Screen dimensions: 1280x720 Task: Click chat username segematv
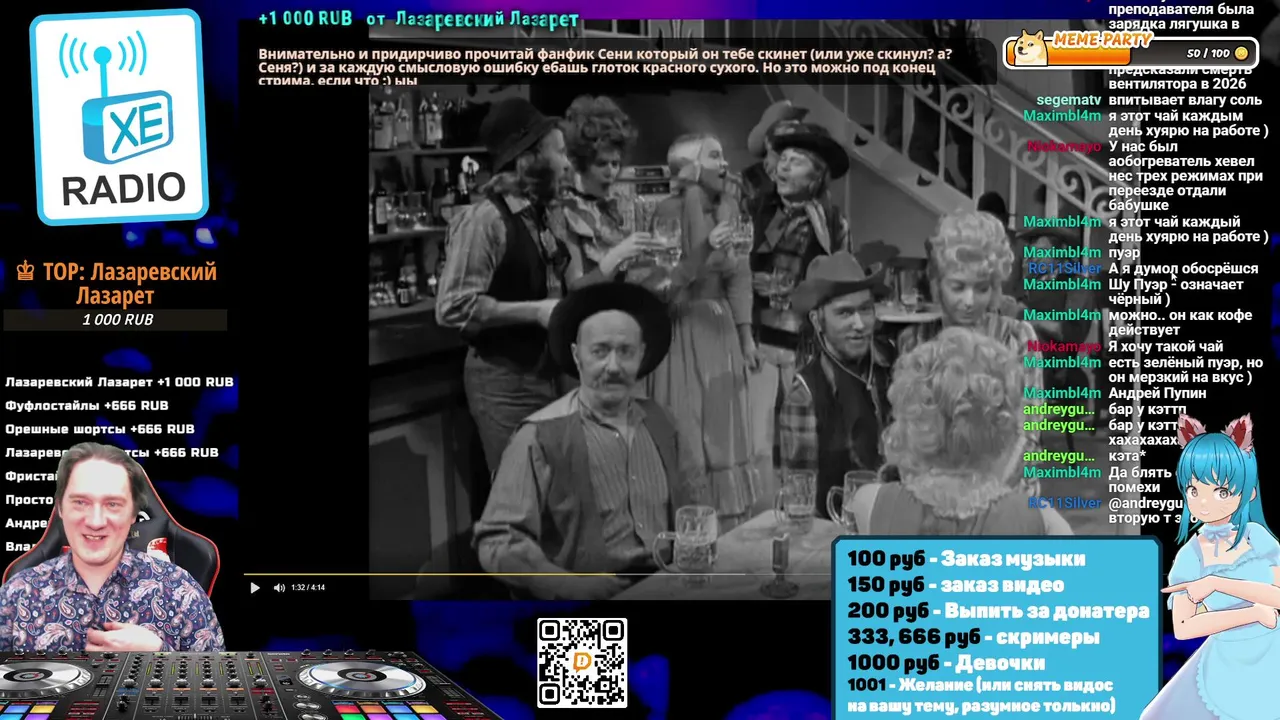click(1068, 100)
